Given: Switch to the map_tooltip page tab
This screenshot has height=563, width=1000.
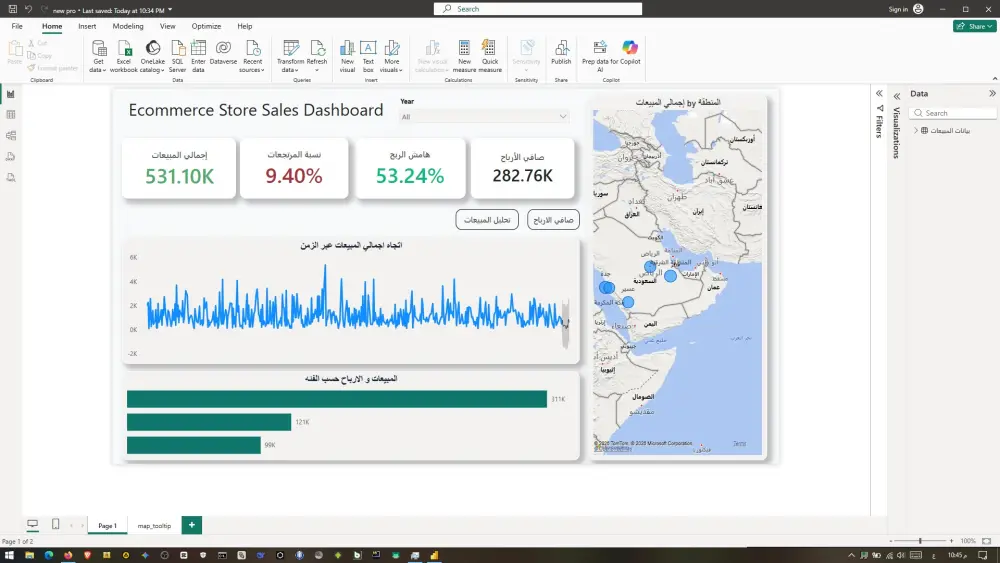Looking at the screenshot, I should pos(154,525).
